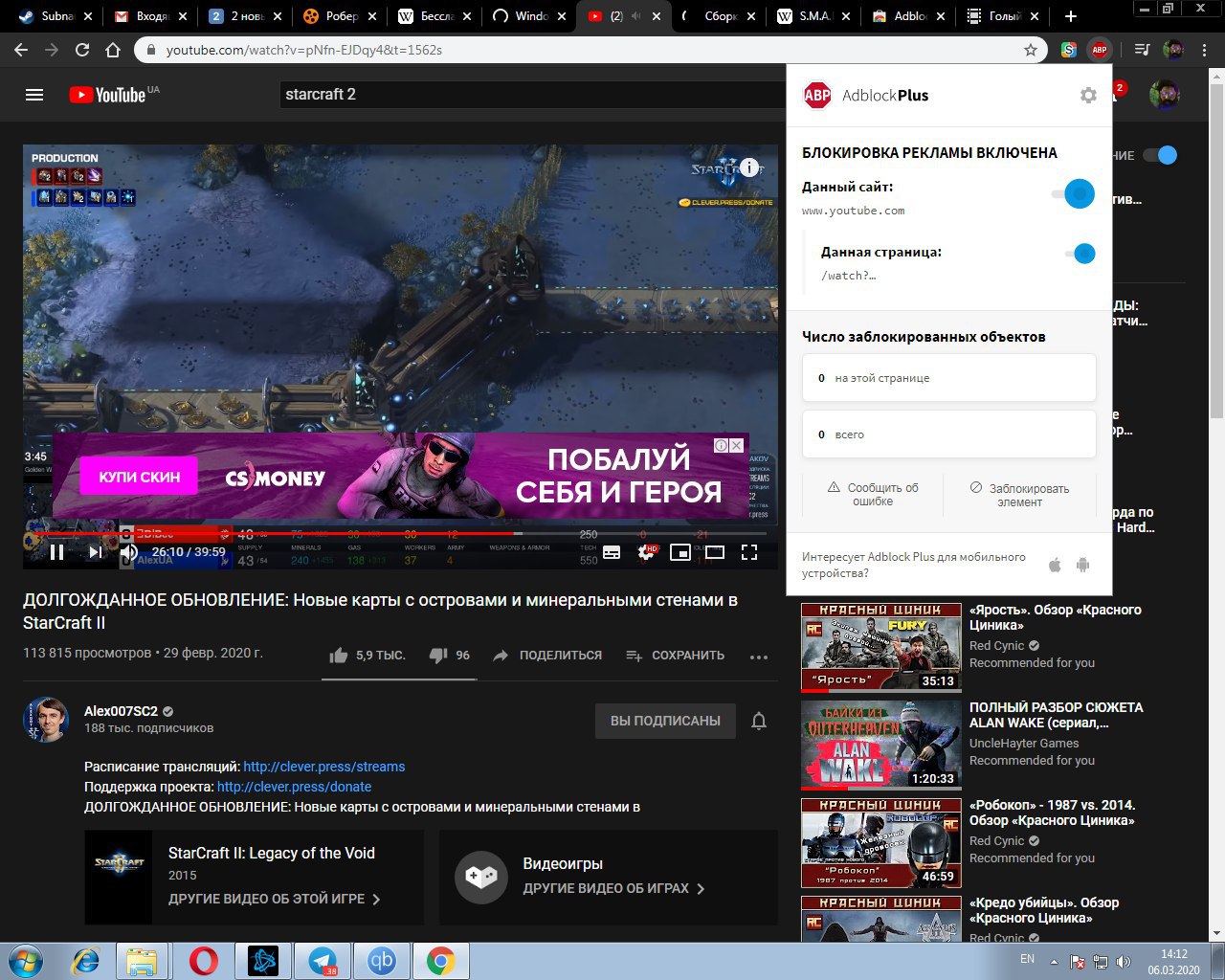Click the YouTube search field
The image size is (1225, 980).
tap(531, 94)
